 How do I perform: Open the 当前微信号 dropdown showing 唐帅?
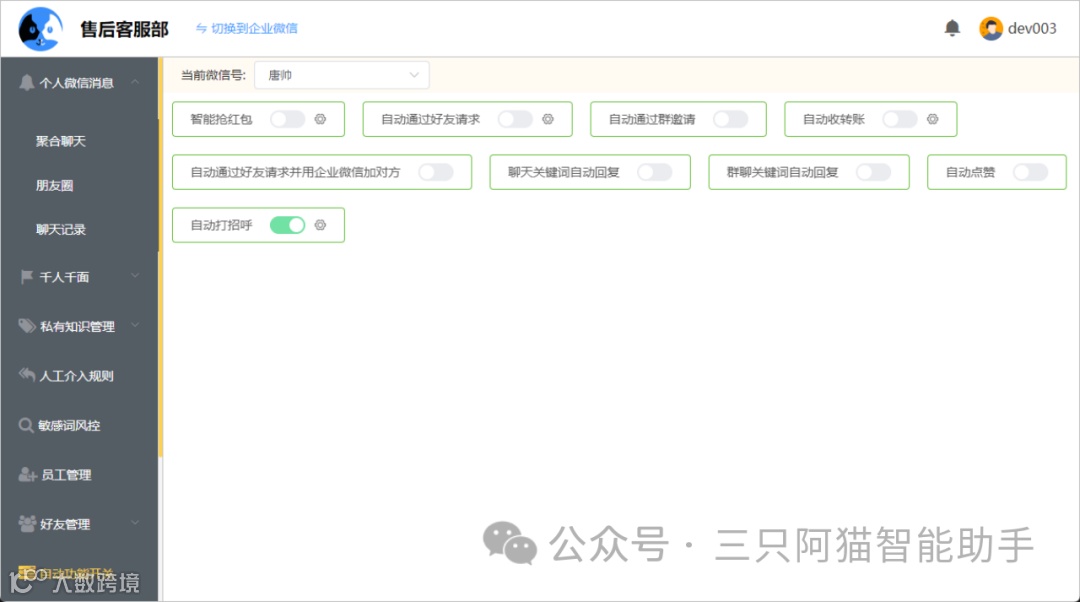pos(342,75)
